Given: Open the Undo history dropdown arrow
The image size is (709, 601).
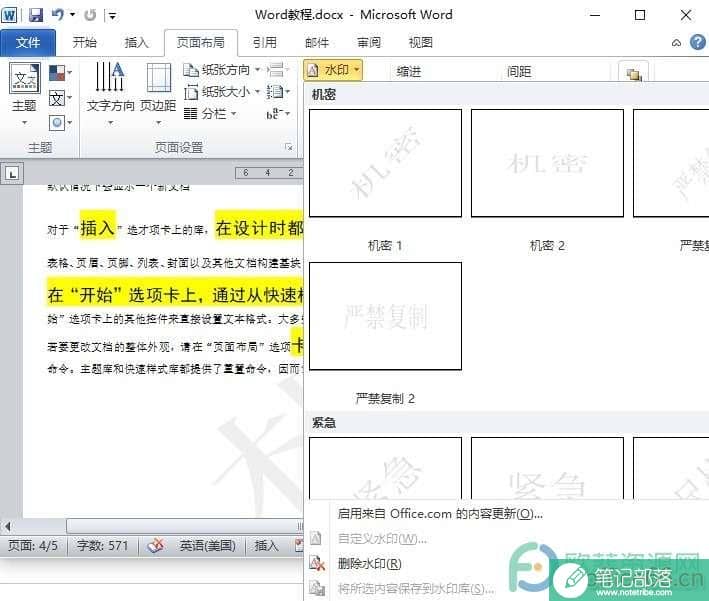Looking at the screenshot, I should (72, 15).
